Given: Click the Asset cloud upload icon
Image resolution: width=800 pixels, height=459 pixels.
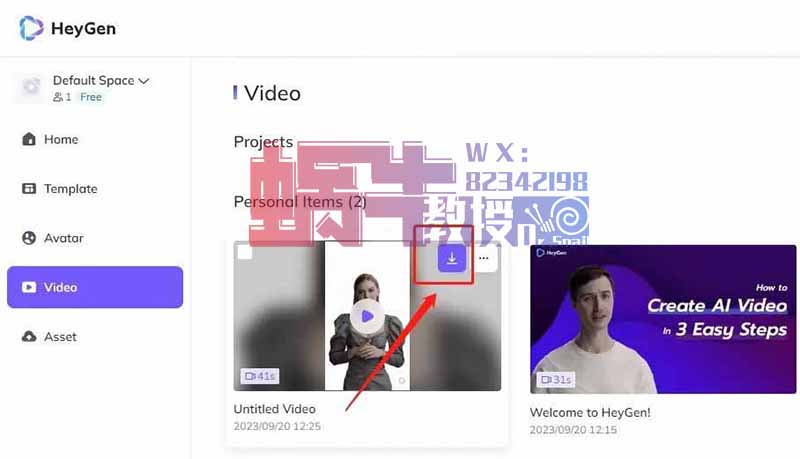Looking at the screenshot, I should pos(29,337).
